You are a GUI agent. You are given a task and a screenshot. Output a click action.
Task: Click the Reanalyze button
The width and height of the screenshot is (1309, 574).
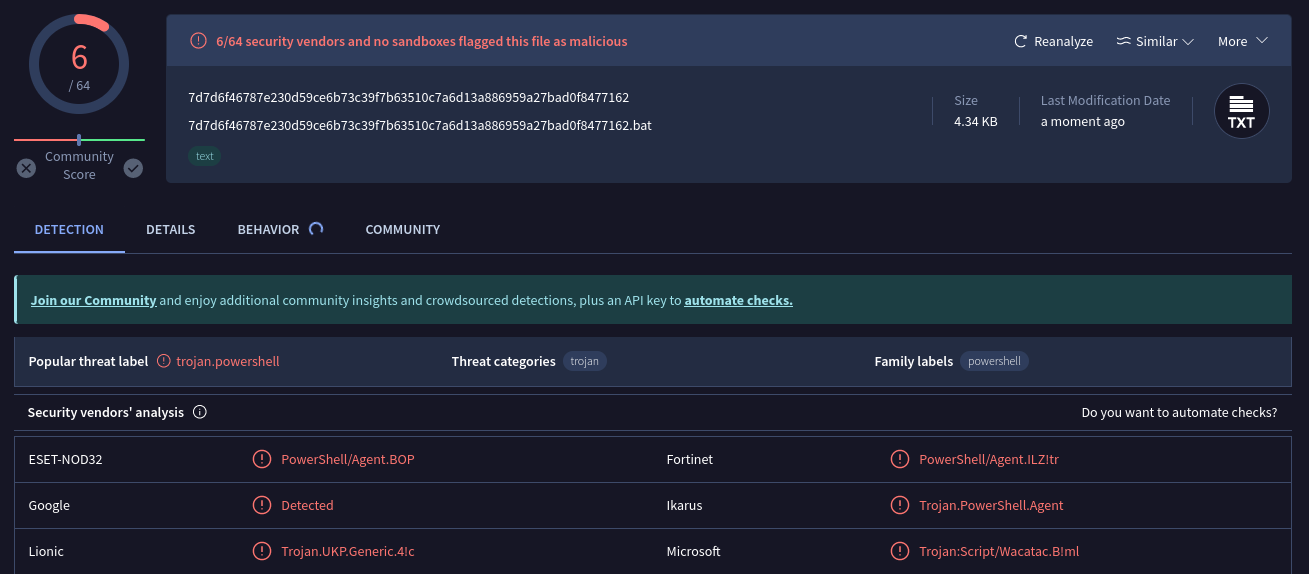click(1053, 41)
